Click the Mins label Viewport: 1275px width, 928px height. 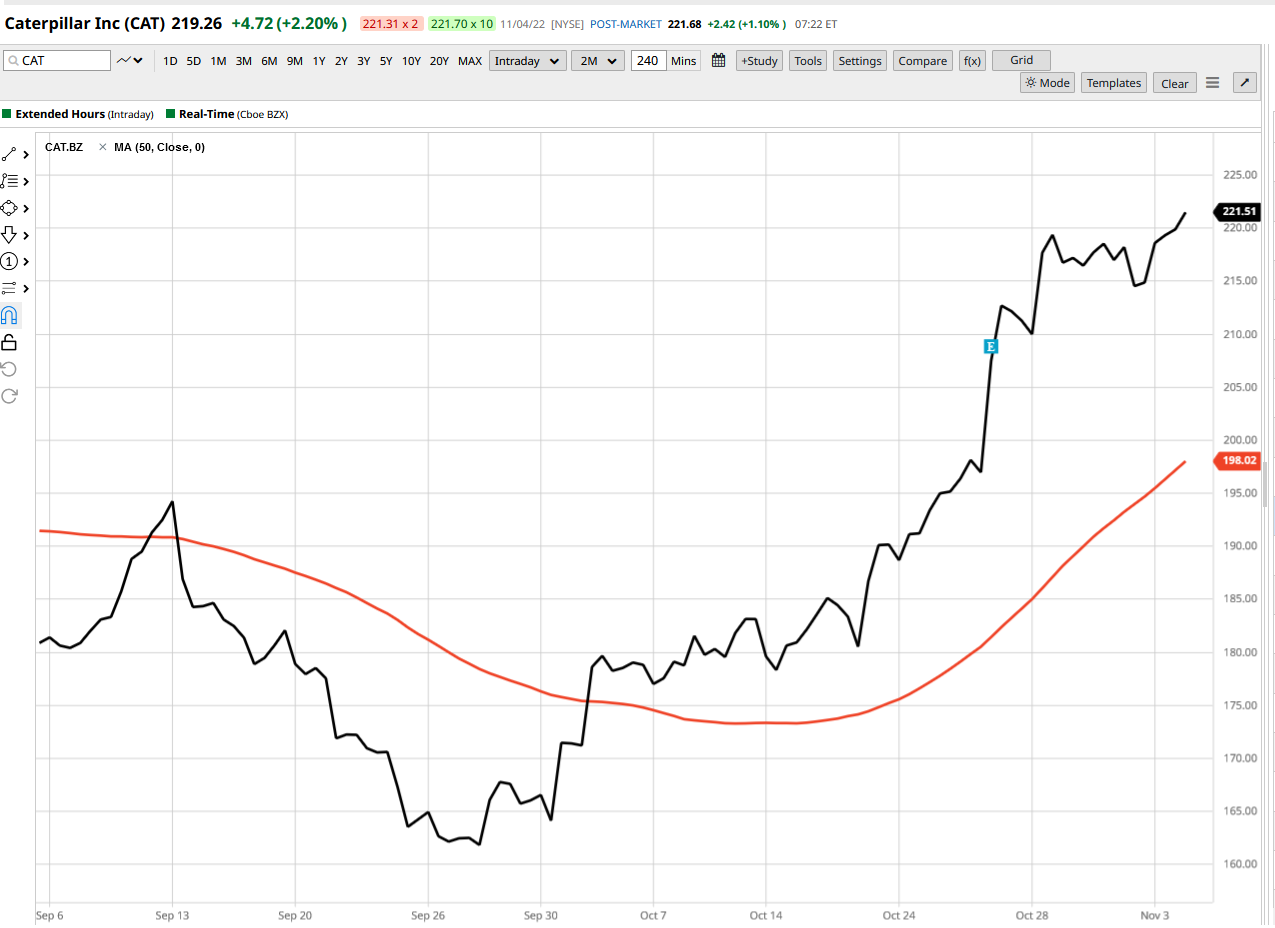(684, 61)
